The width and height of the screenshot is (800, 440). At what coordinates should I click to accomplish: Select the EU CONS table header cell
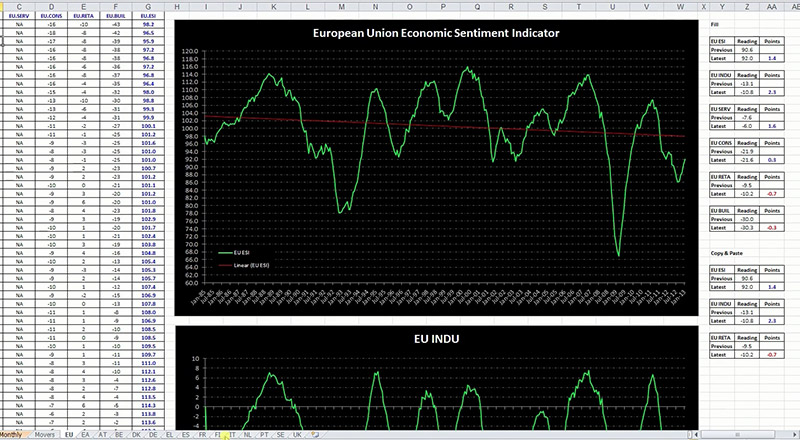[x=721, y=143]
